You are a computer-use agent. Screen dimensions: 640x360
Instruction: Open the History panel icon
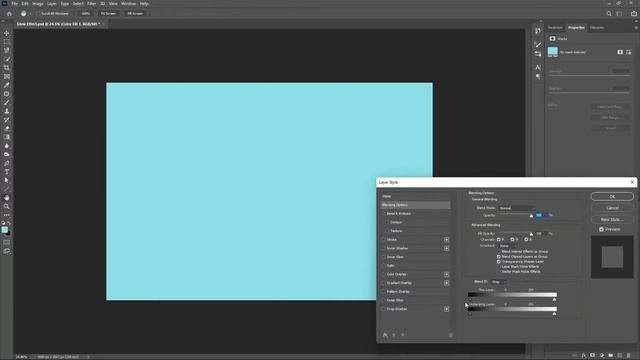click(x=538, y=31)
